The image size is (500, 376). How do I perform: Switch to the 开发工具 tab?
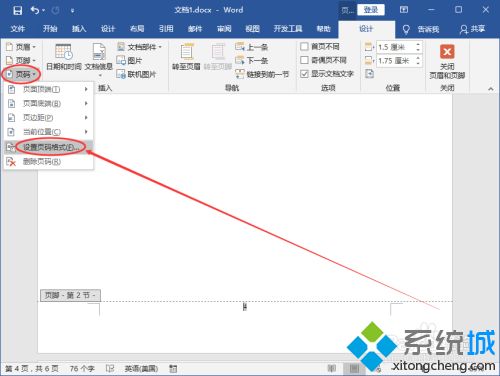[x=288, y=29]
